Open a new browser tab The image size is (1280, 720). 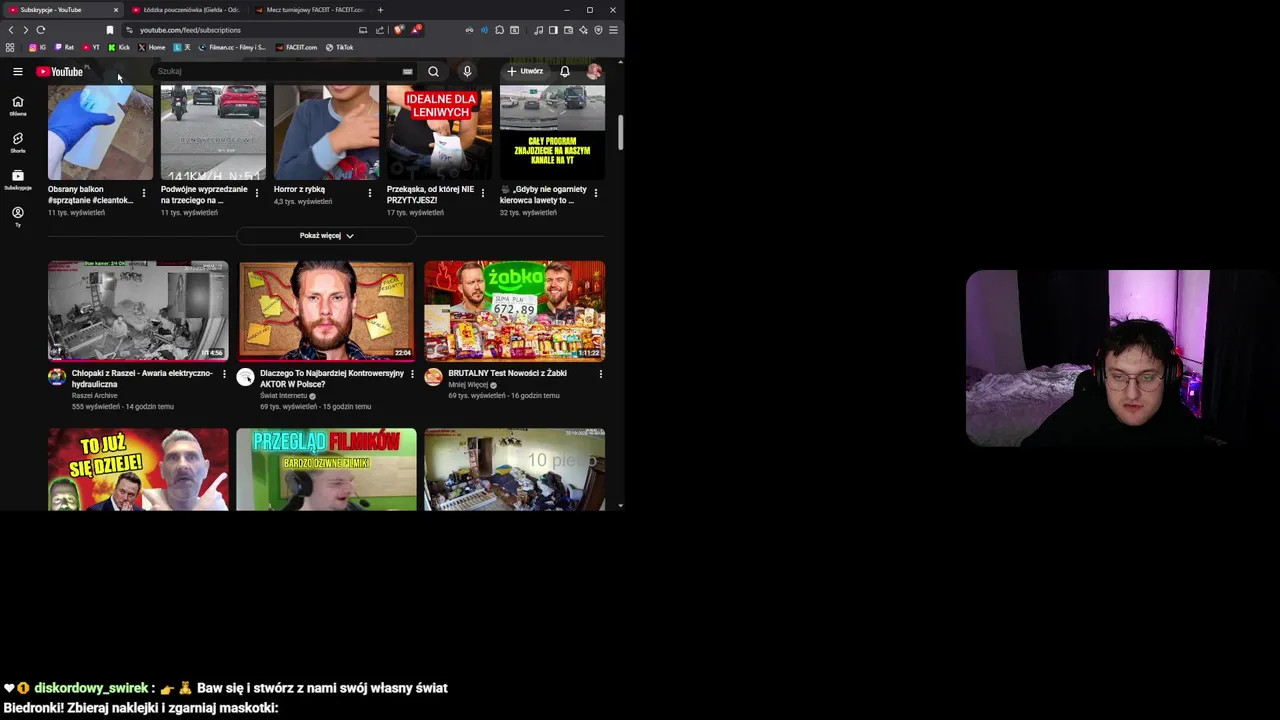tap(380, 10)
